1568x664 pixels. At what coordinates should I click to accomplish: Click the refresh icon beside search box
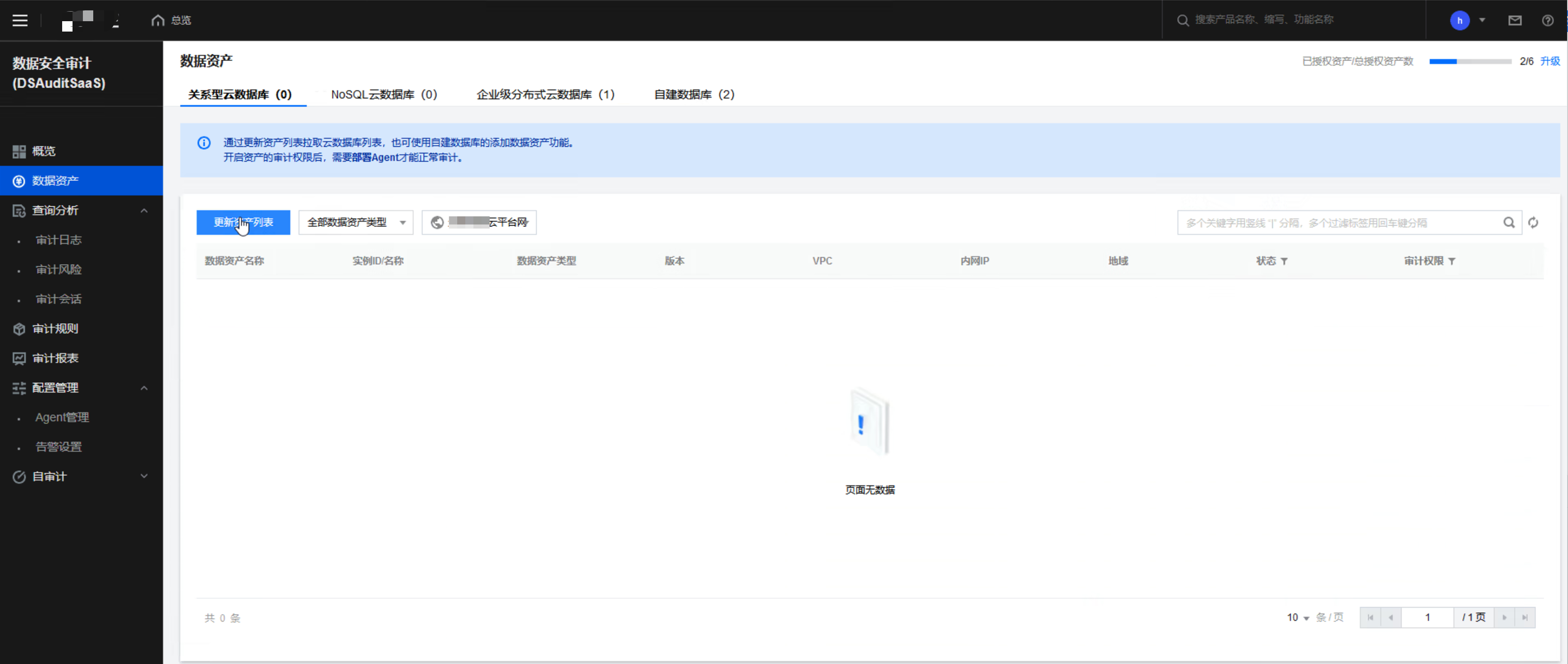[1533, 223]
